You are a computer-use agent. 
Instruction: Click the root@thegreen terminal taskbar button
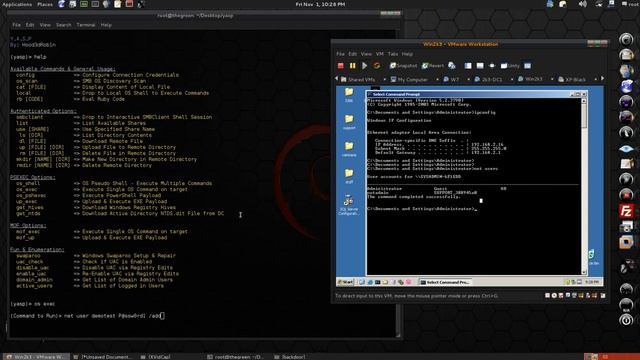236,357
